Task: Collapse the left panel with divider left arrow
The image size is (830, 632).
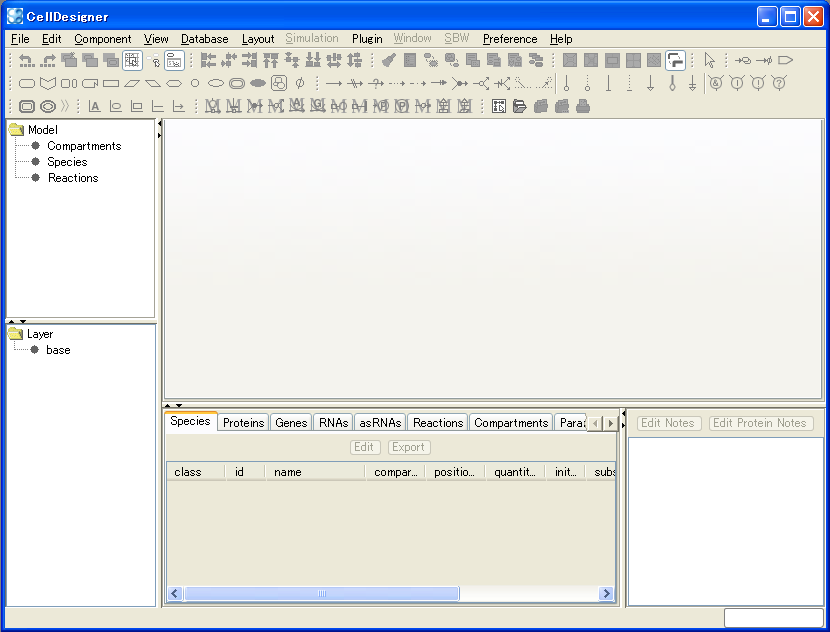Action: 159,124
